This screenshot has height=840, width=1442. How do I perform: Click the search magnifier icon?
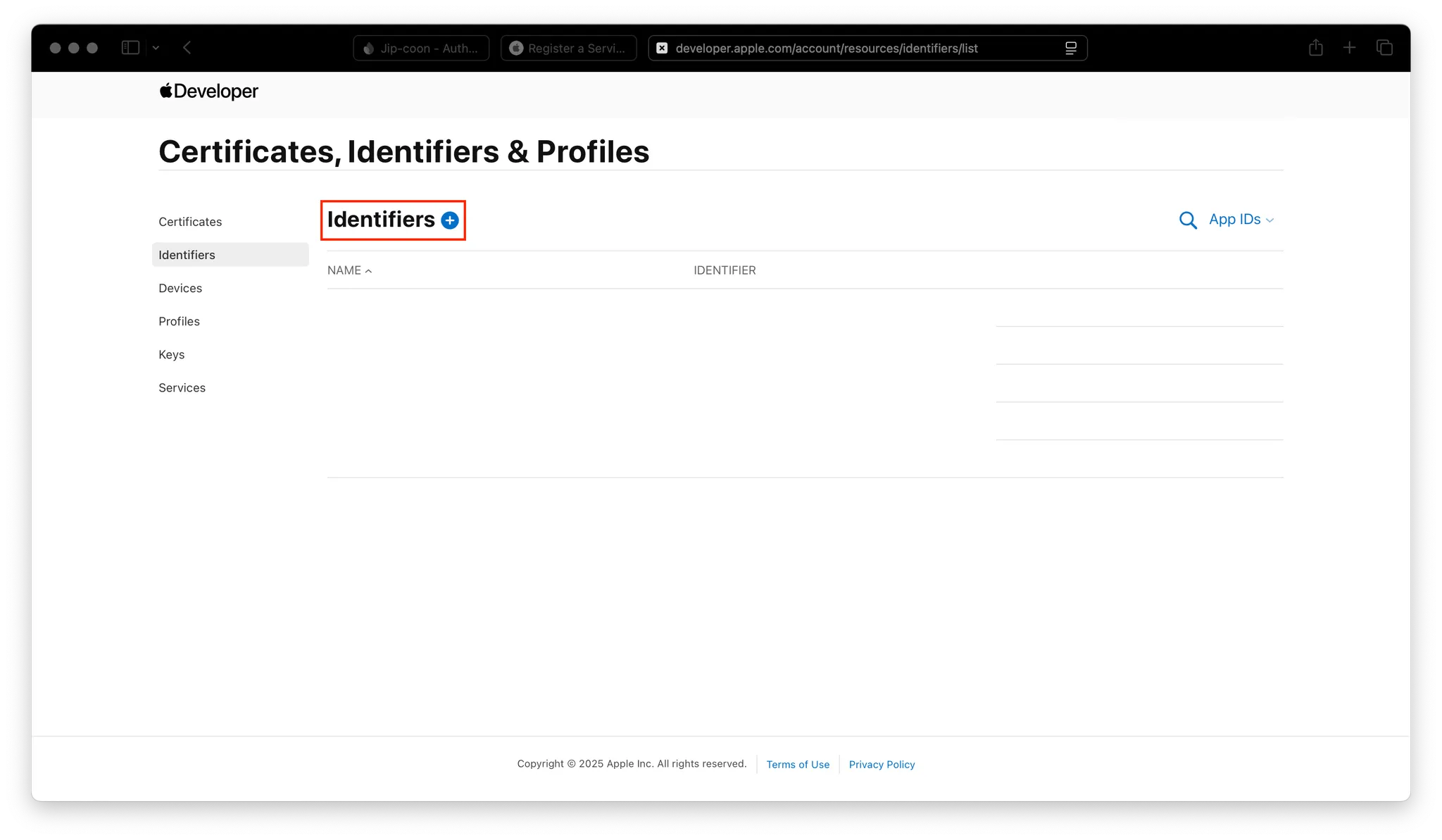point(1188,220)
